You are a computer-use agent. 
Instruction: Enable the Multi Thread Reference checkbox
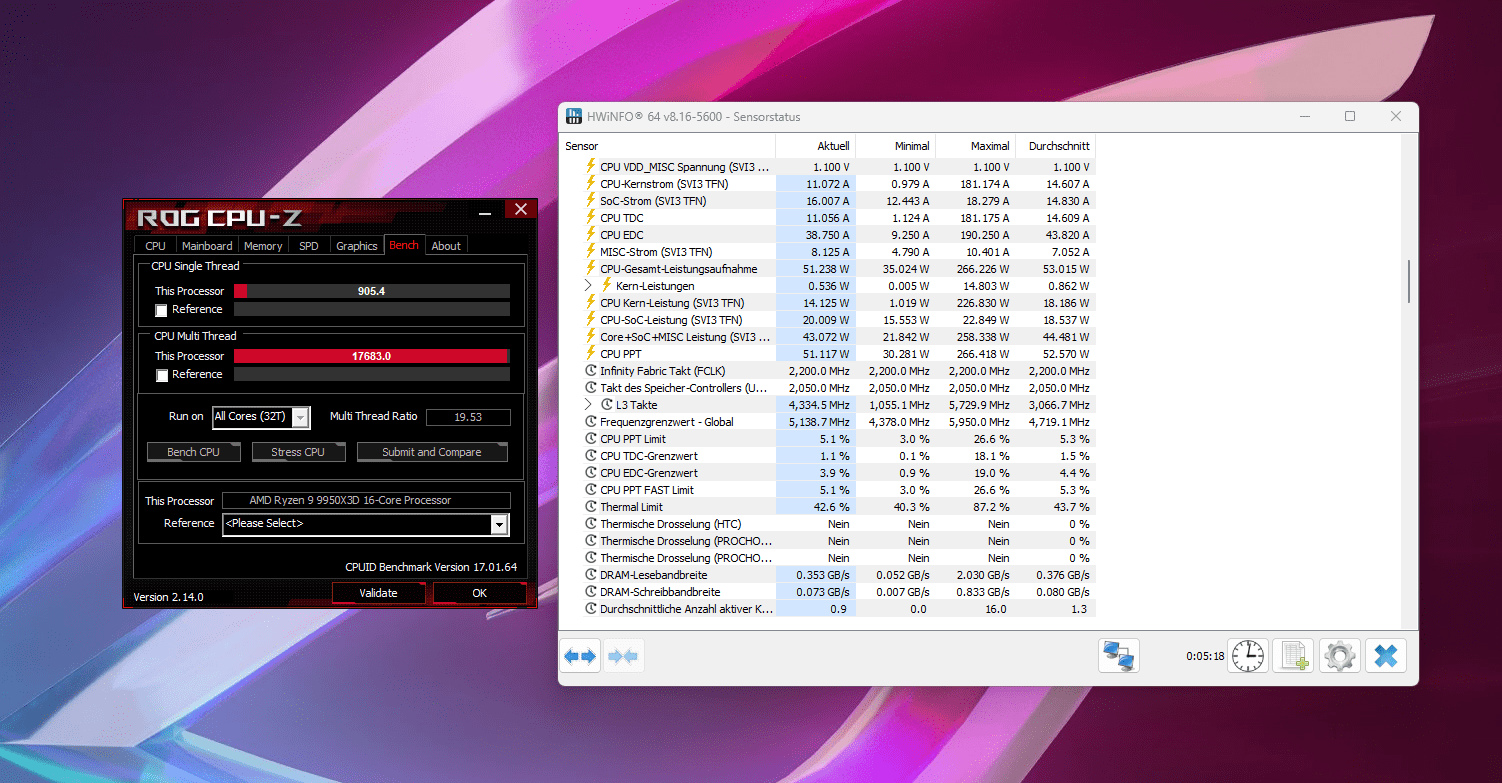(x=161, y=375)
